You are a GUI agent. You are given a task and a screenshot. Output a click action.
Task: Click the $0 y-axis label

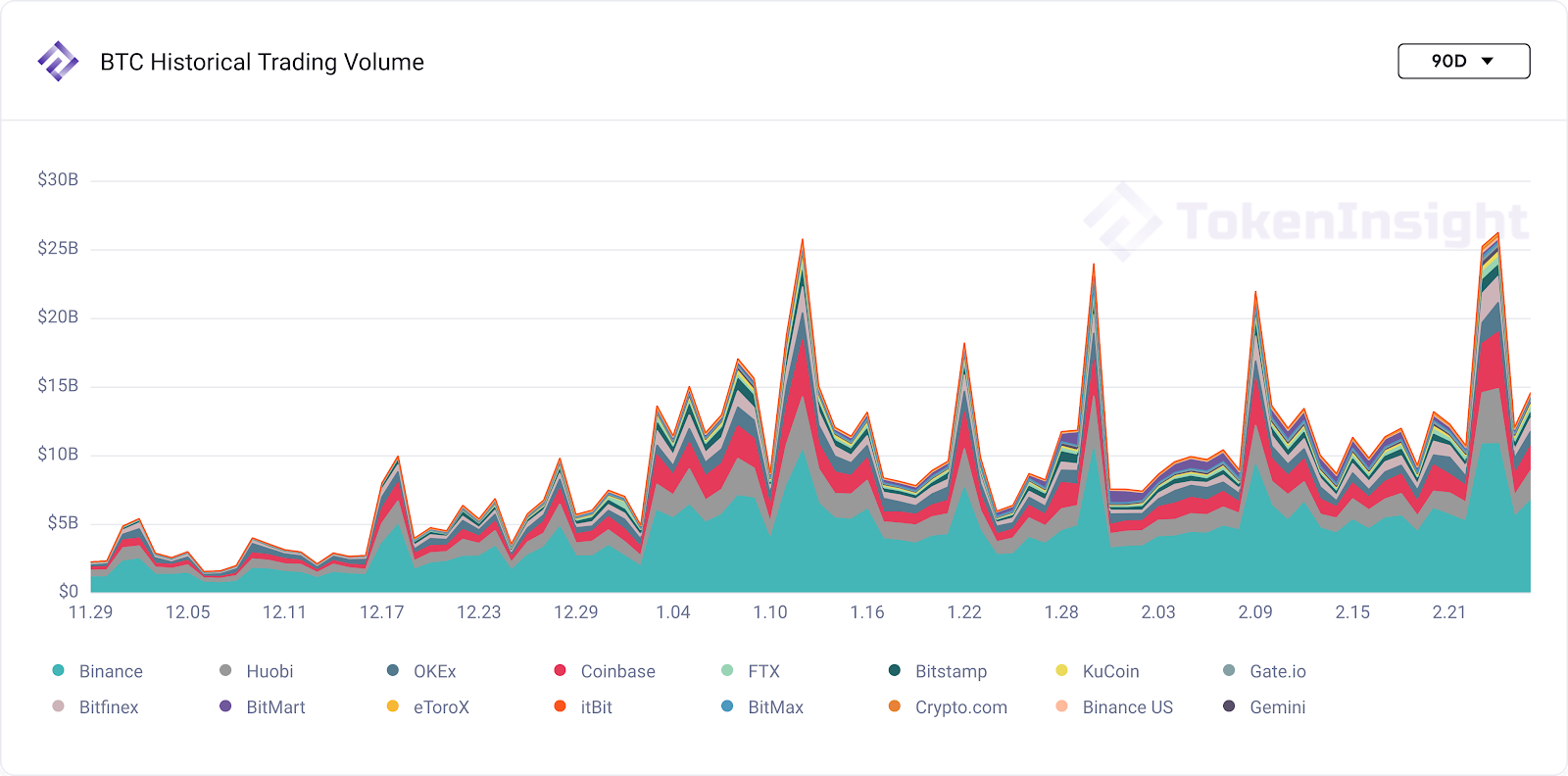point(69,591)
